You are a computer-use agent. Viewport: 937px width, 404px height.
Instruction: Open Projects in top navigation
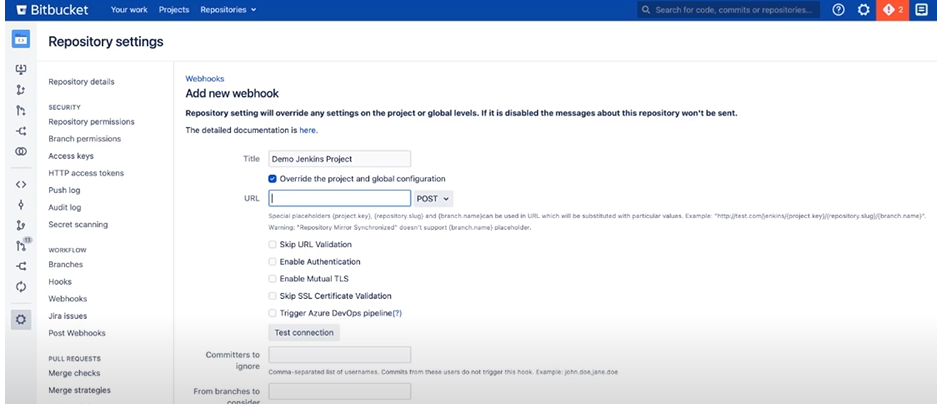(x=174, y=10)
